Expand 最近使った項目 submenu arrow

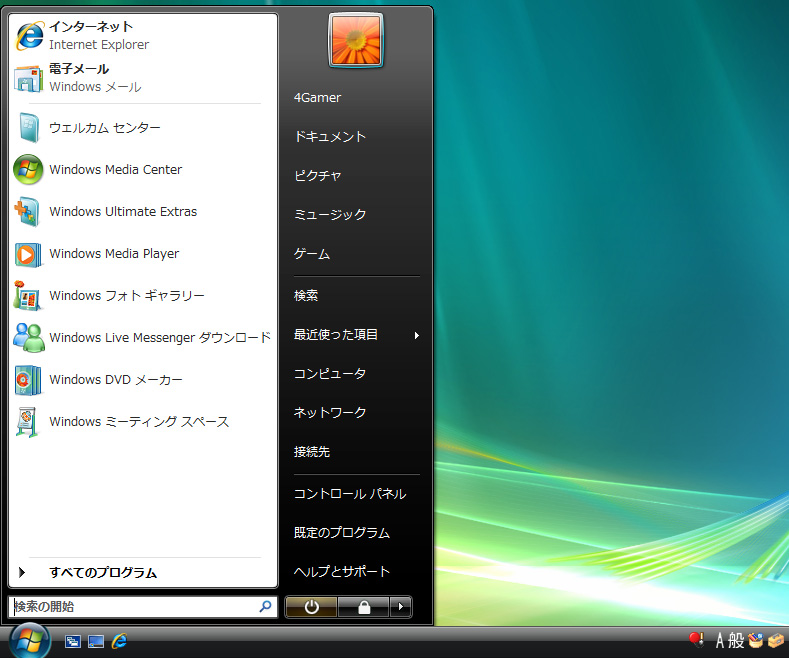(x=417, y=335)
